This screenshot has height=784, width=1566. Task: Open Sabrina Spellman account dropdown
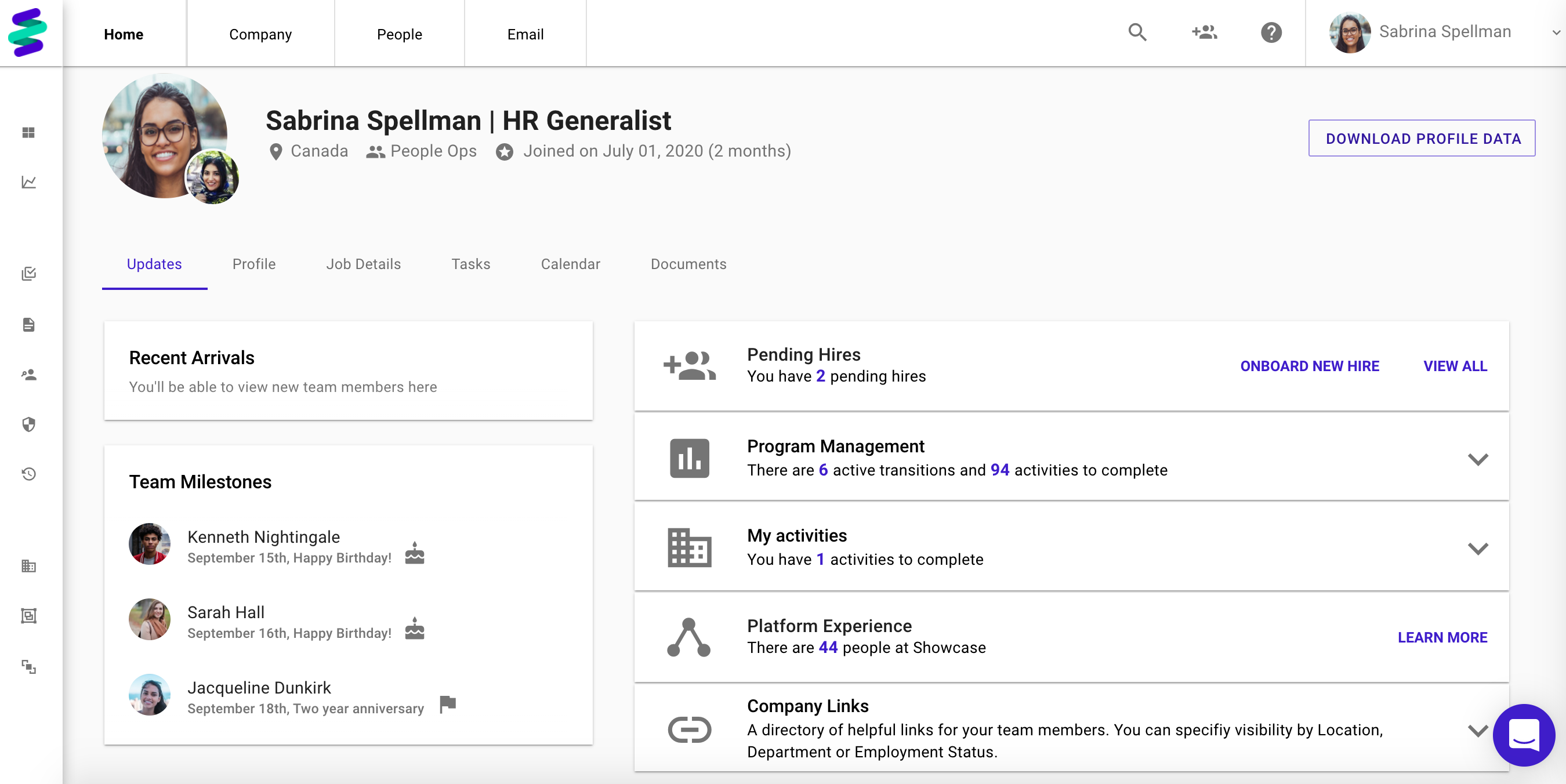pos(1555,33)
